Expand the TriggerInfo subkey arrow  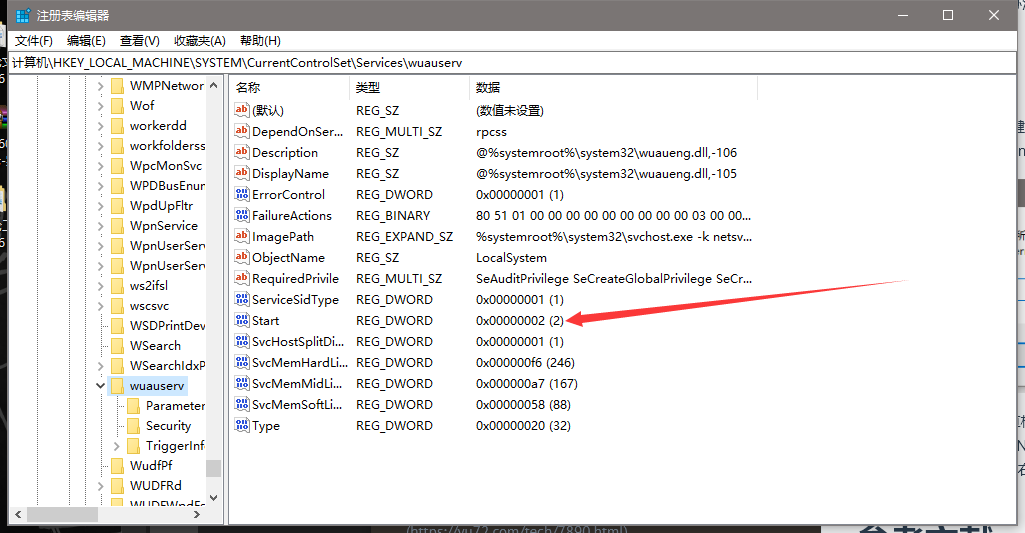[x=116, y=446]
